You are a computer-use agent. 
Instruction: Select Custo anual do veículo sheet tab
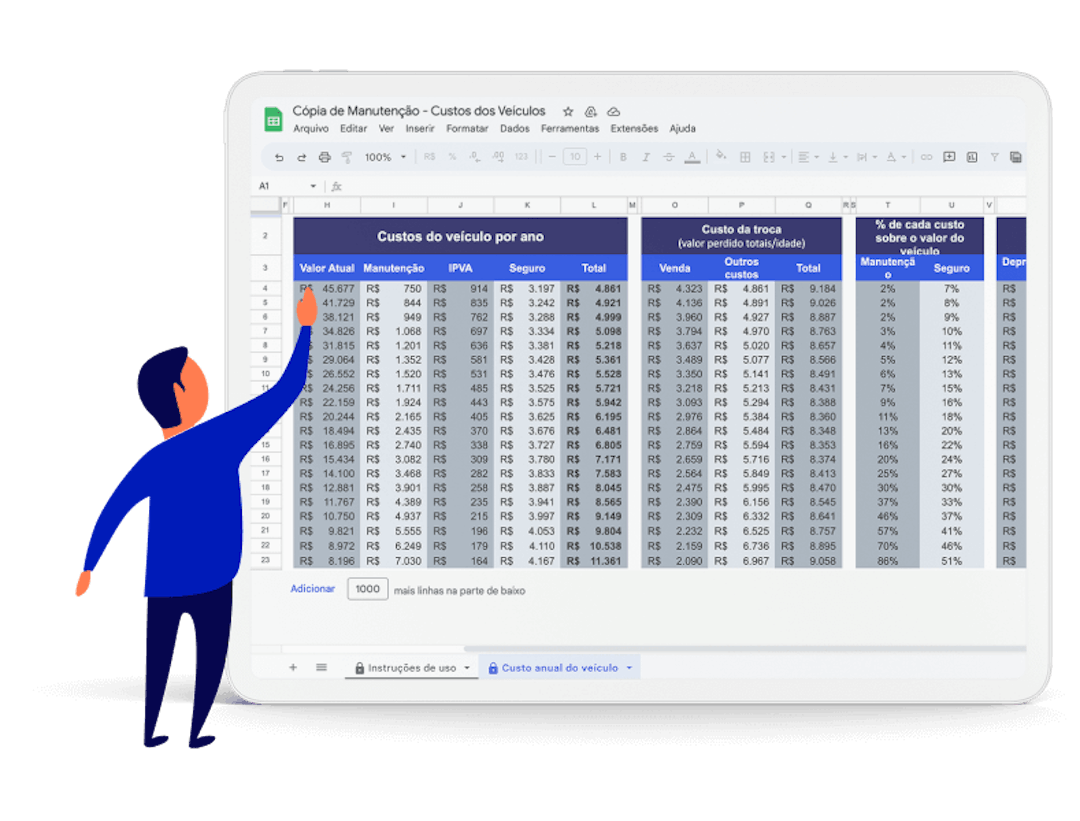559,667
